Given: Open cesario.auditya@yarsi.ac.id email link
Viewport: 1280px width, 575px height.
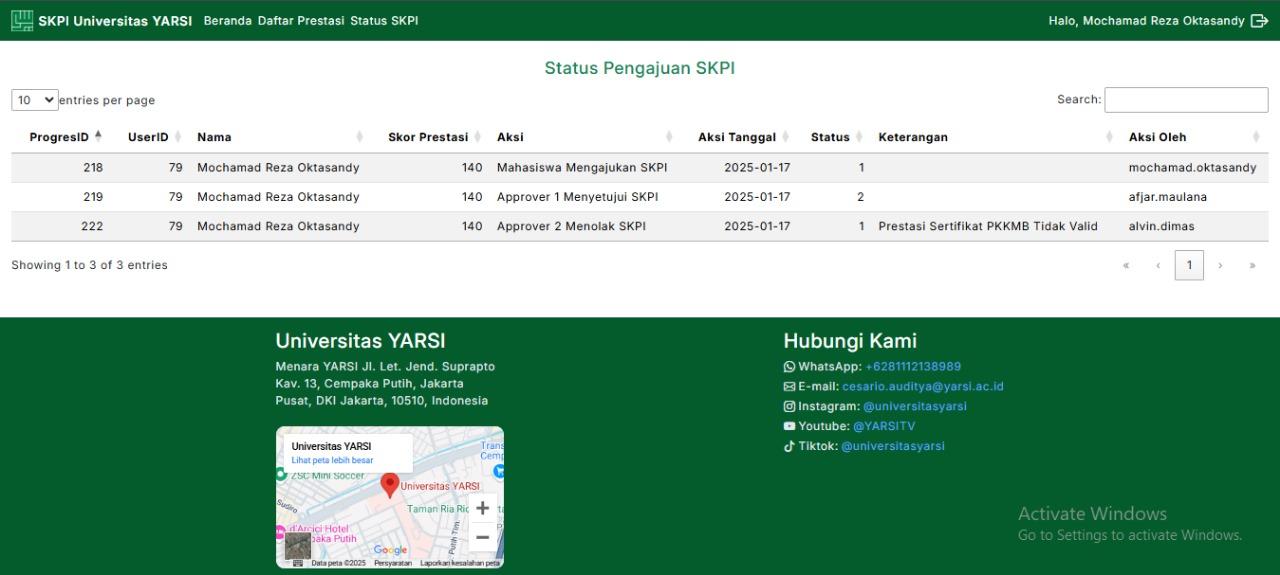Looking at the screenshot, I should coord(923,387).
